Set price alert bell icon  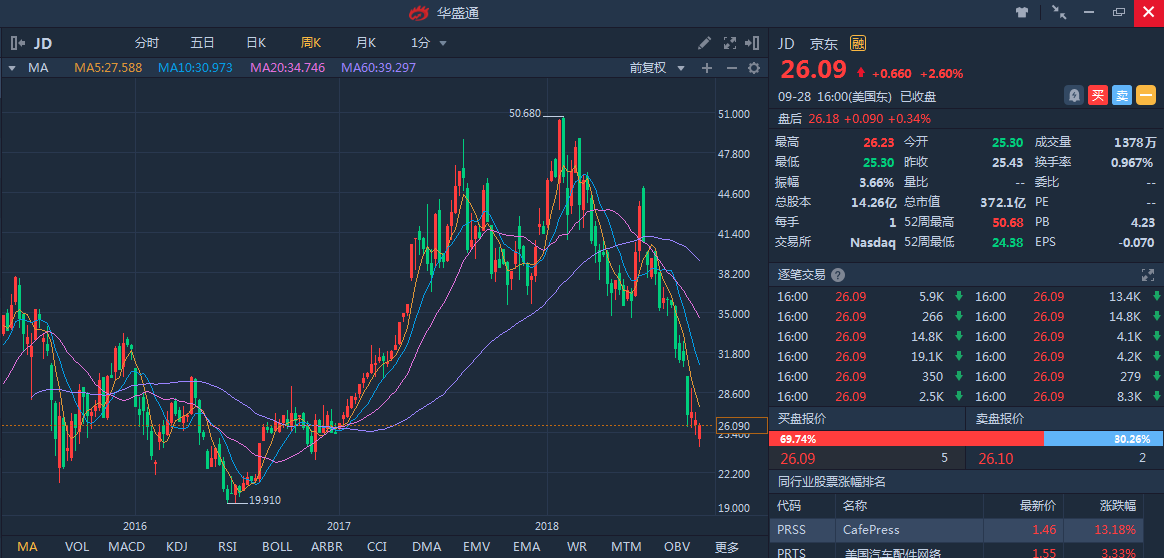[1074, 95]
